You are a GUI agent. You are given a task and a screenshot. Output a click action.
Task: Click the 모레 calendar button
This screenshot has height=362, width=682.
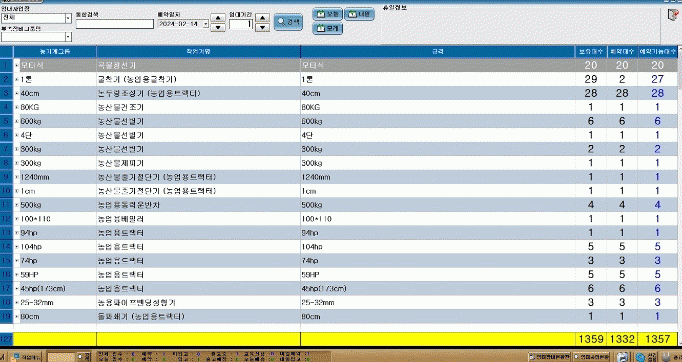coord(328,29)
